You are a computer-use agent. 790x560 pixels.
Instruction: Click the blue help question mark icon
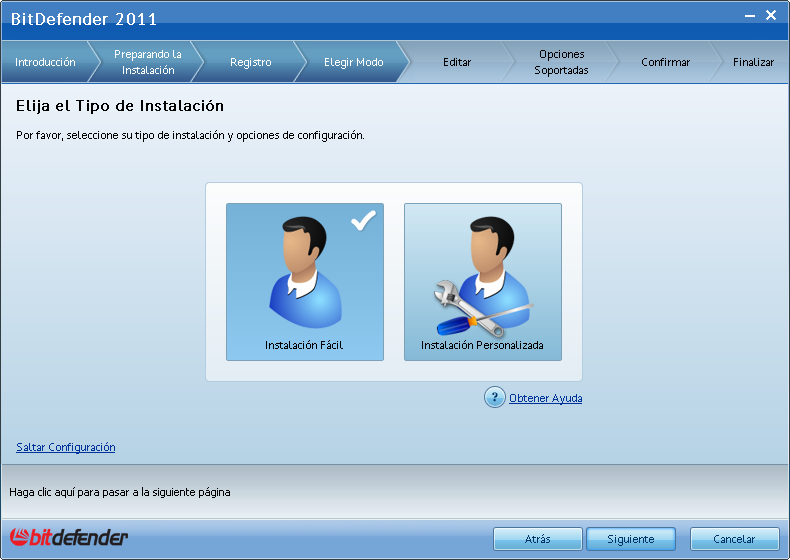point(494,398)
